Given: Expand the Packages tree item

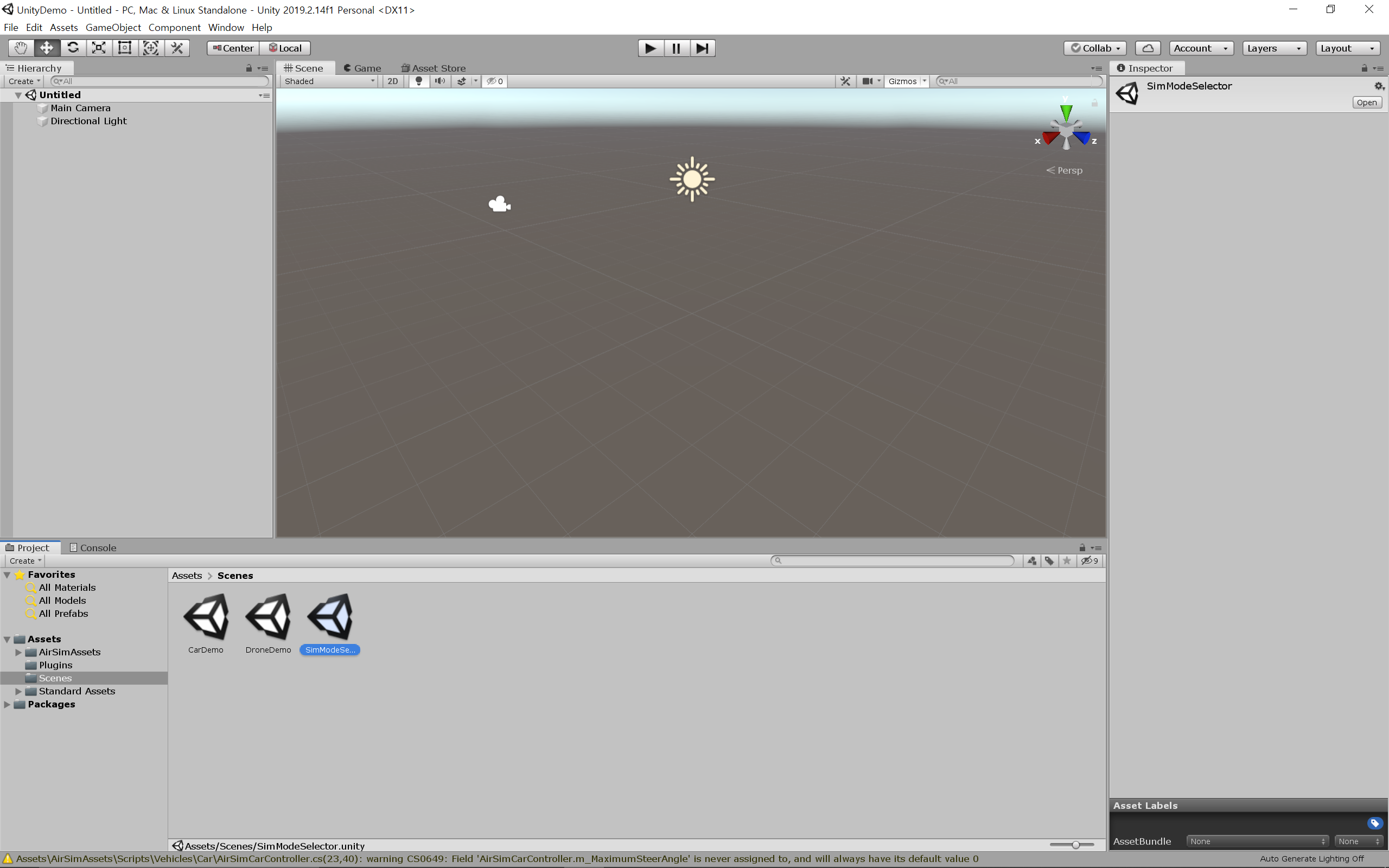Looking at the screenshot, I should pos(7,704).
